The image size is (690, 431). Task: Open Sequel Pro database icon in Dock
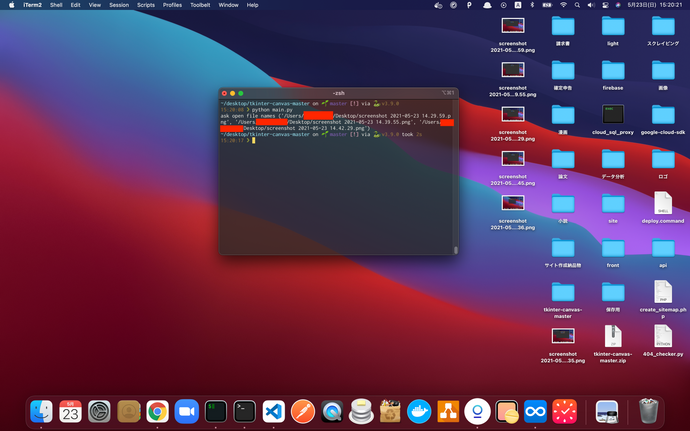click(x=361, y=412)
